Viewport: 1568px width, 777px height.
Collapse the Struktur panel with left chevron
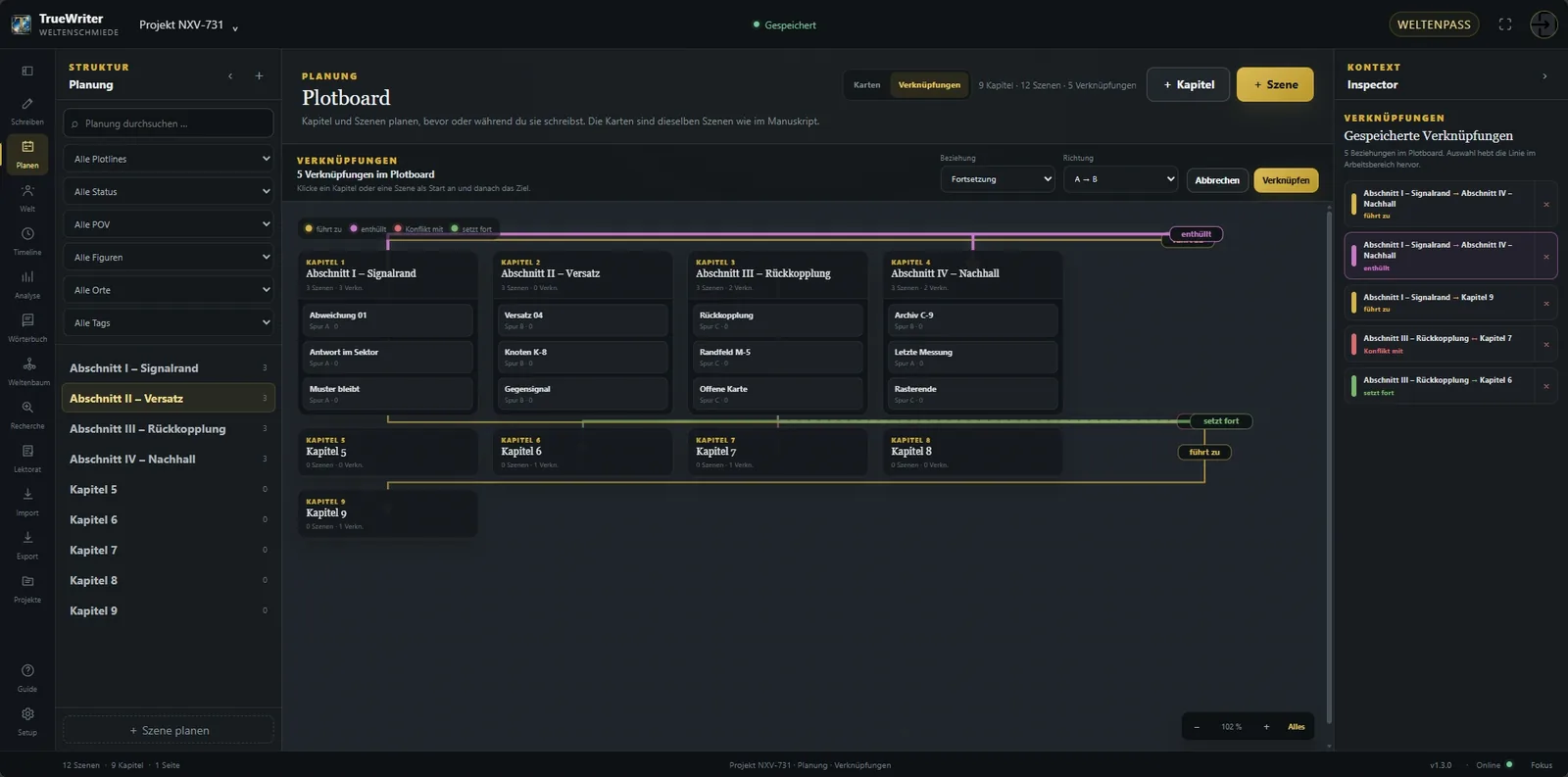tap(230, 75)
